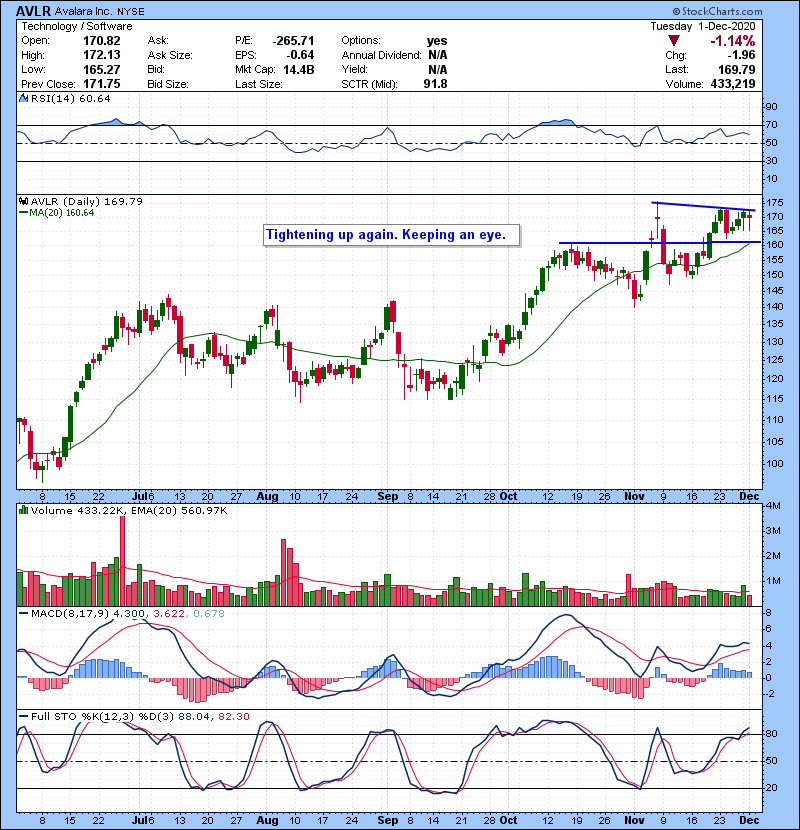Screen dimensions: 800x830
Task: Click the SCTR (Mid) value 91.8
Action: pyautogui.click(x=435, y=84)
